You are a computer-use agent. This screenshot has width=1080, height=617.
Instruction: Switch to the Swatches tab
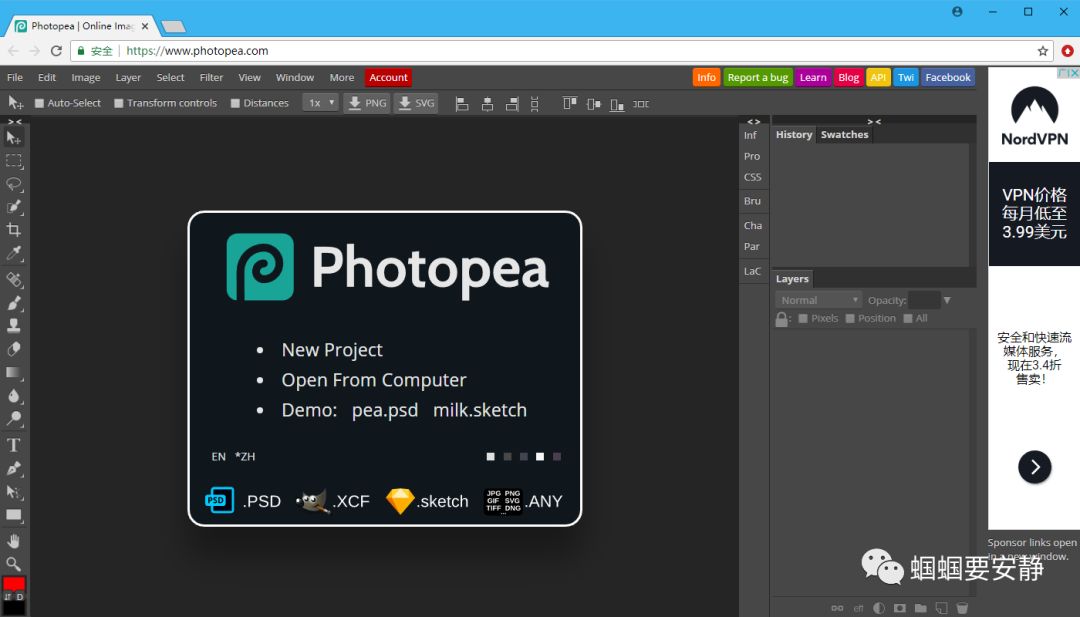pos(845,134)
